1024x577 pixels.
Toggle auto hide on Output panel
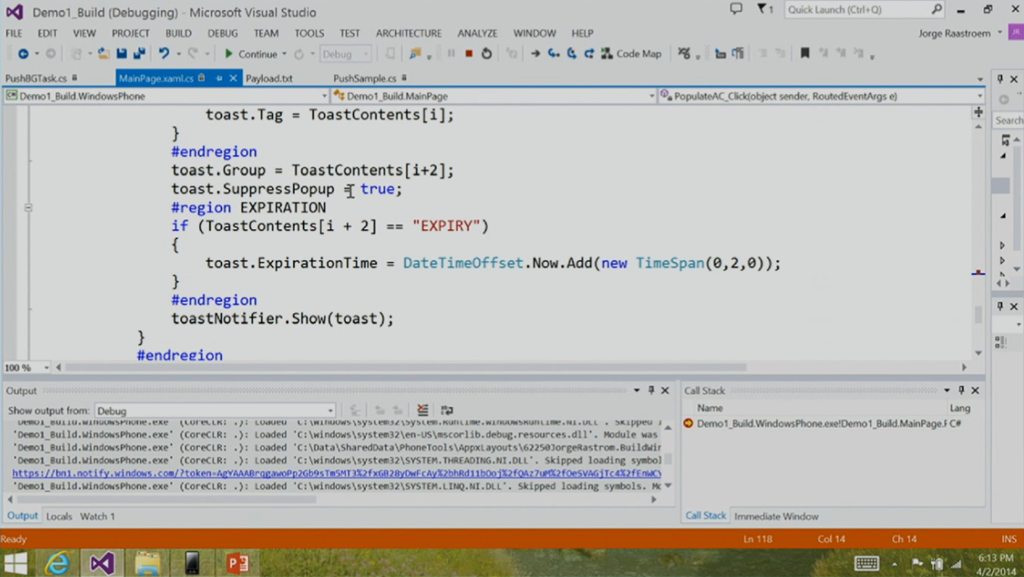pos(651,390)
